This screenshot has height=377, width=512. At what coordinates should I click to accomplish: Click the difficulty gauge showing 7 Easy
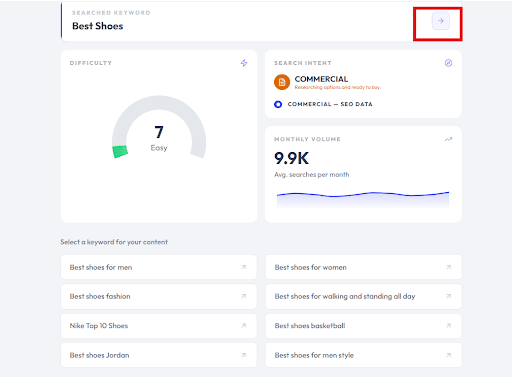159,127
